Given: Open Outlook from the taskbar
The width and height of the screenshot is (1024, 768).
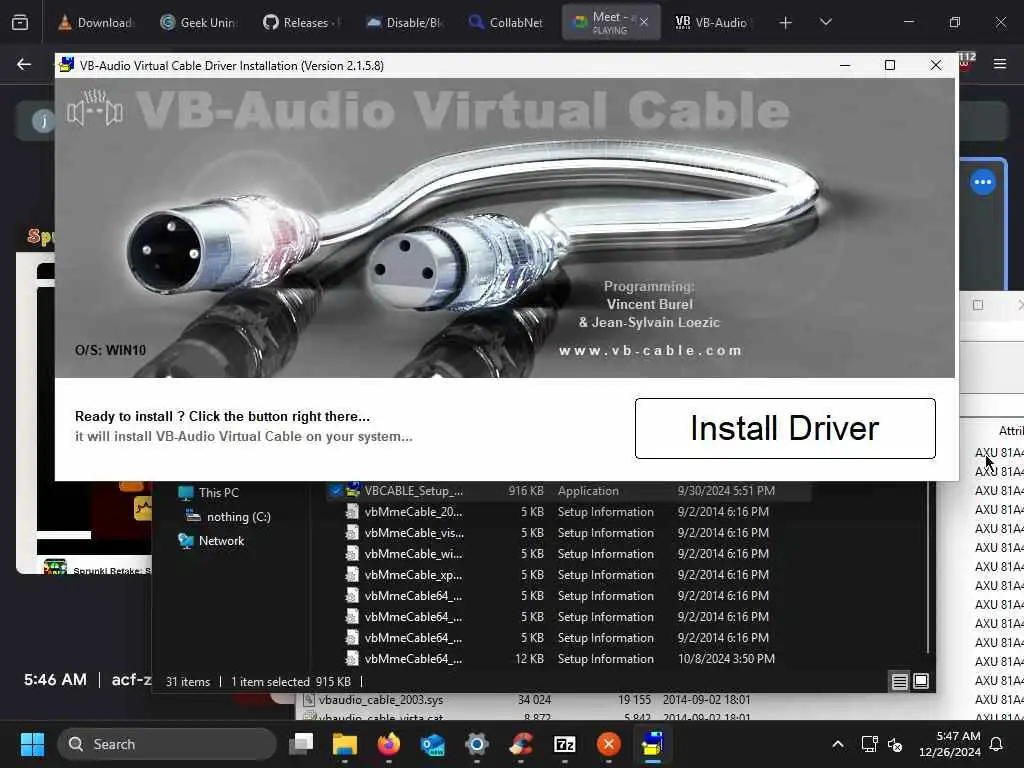Looking at the screenshot, I should coord(432,744).
